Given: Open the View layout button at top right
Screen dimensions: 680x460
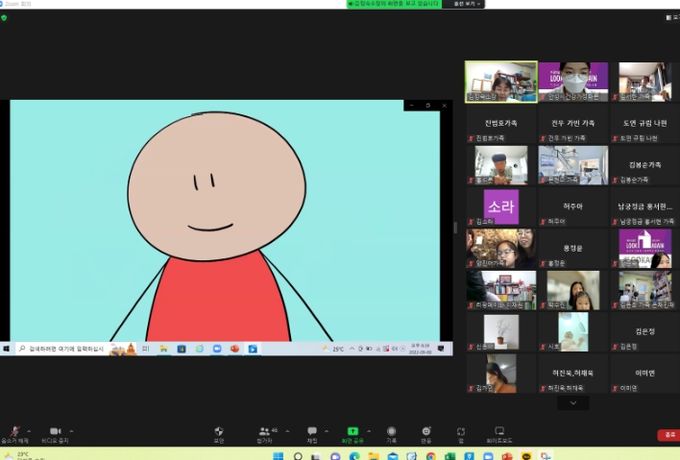Looking at the screenshot, I should click(673, 17).
